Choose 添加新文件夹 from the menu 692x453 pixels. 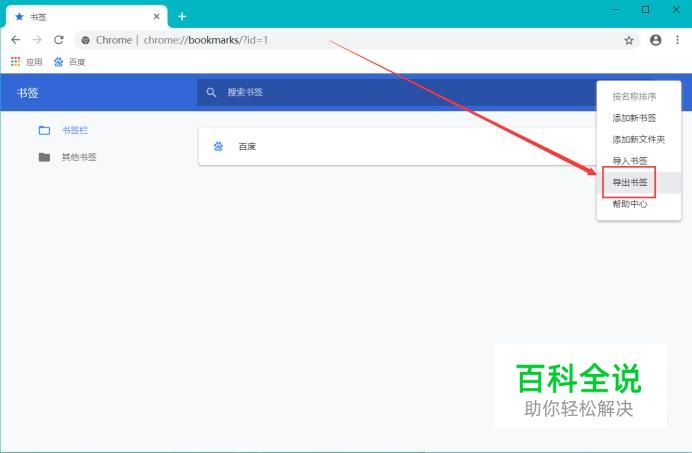639,140
